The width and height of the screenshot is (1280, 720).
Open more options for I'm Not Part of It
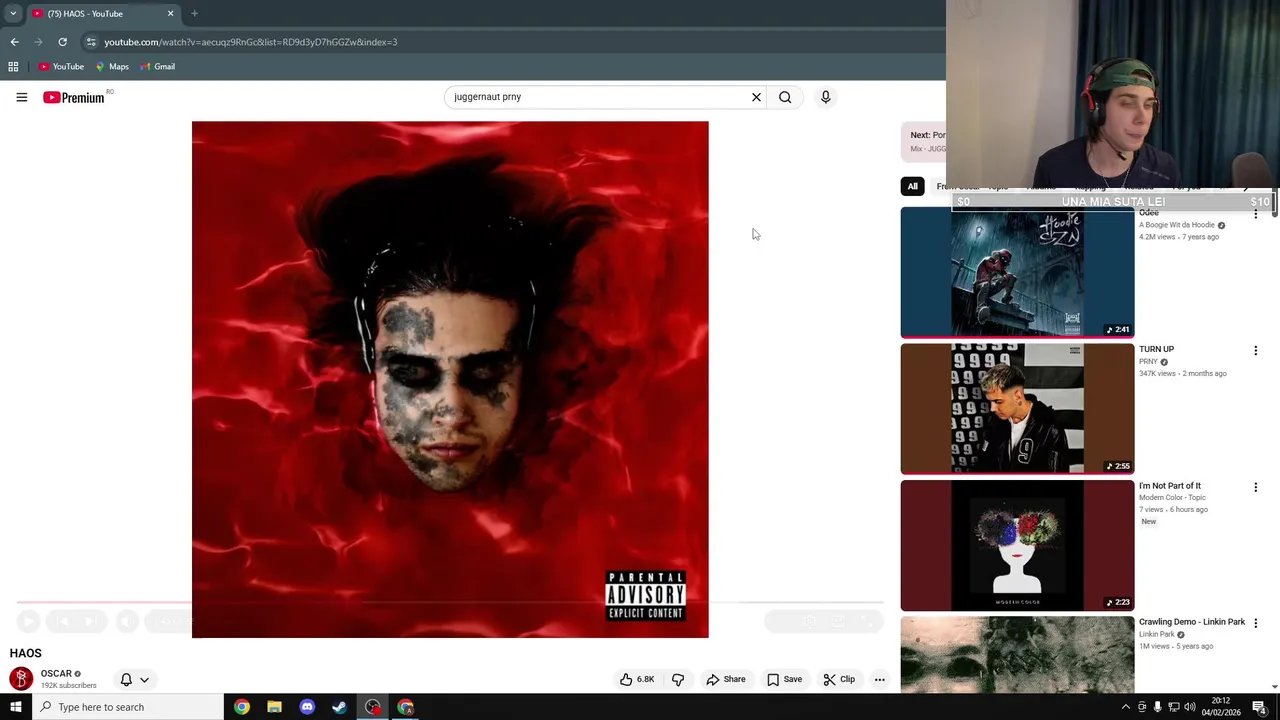tap(1255, 487)
